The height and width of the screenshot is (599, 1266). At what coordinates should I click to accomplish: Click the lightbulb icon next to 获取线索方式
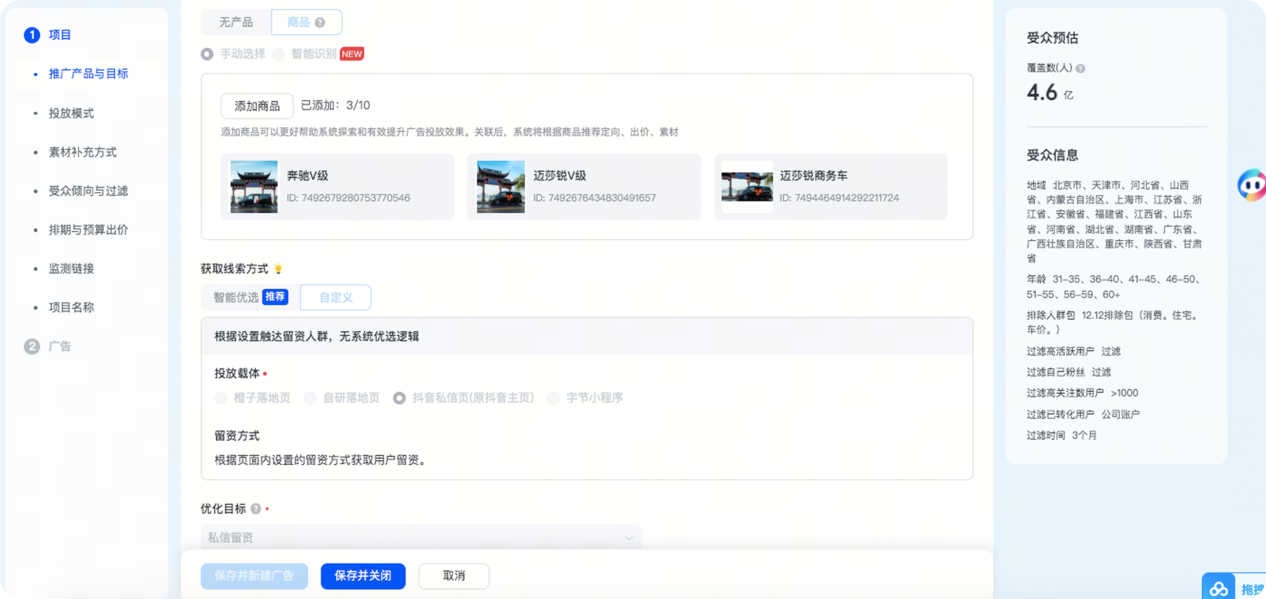pyautogui.click(x=279, y=268)
